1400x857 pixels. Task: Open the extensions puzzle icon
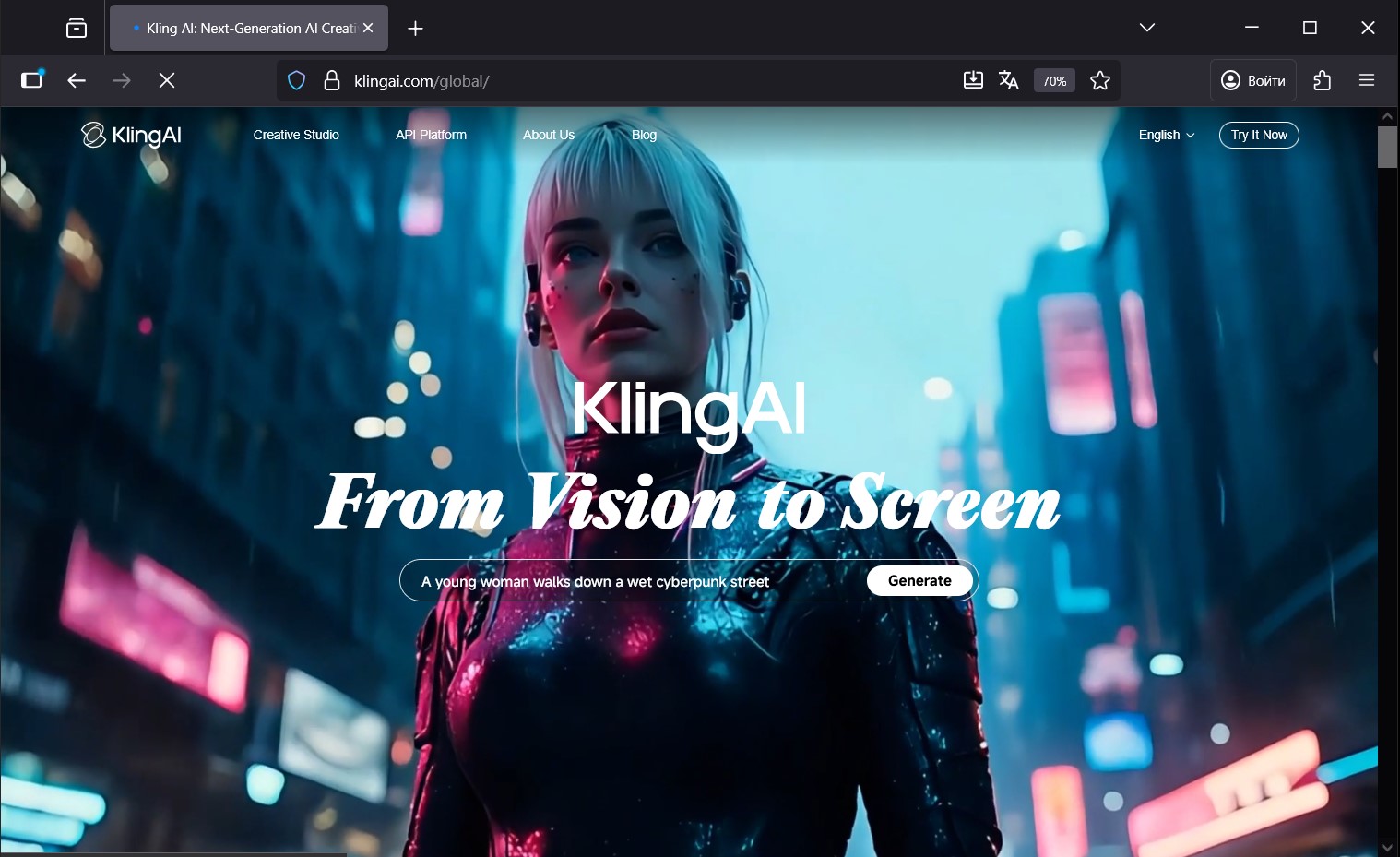click(1323, 80)
